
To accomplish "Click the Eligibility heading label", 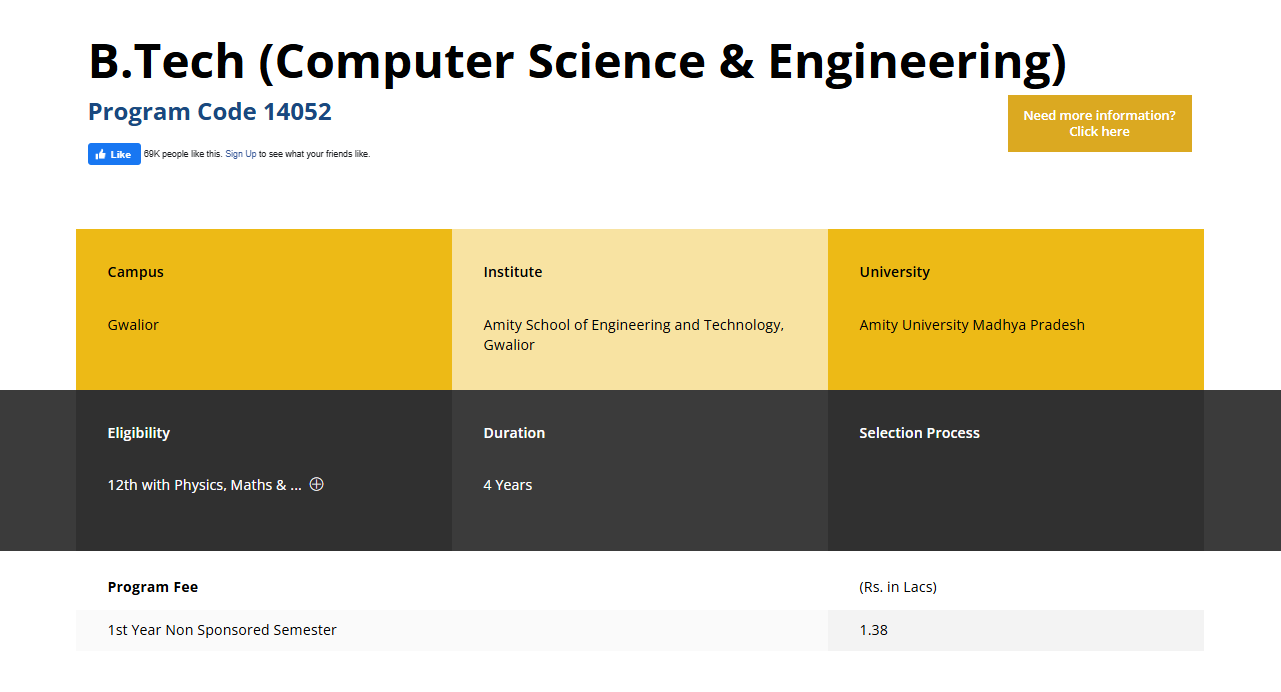I will click(x=138, y=432).
